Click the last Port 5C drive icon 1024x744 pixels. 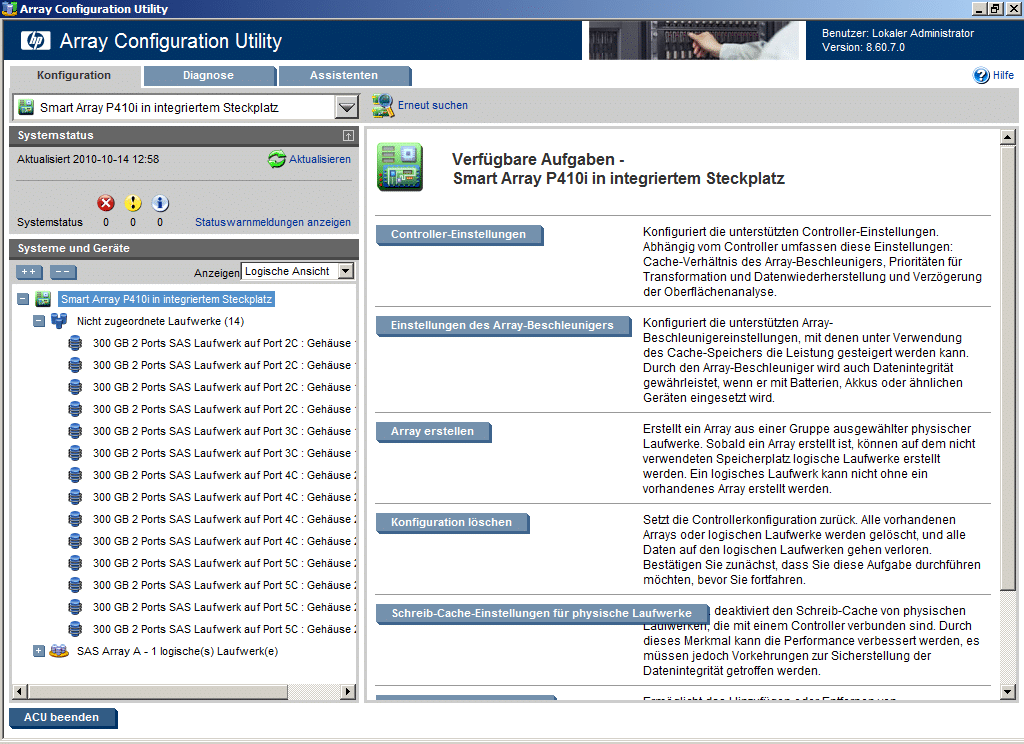[x=75, y=629]
